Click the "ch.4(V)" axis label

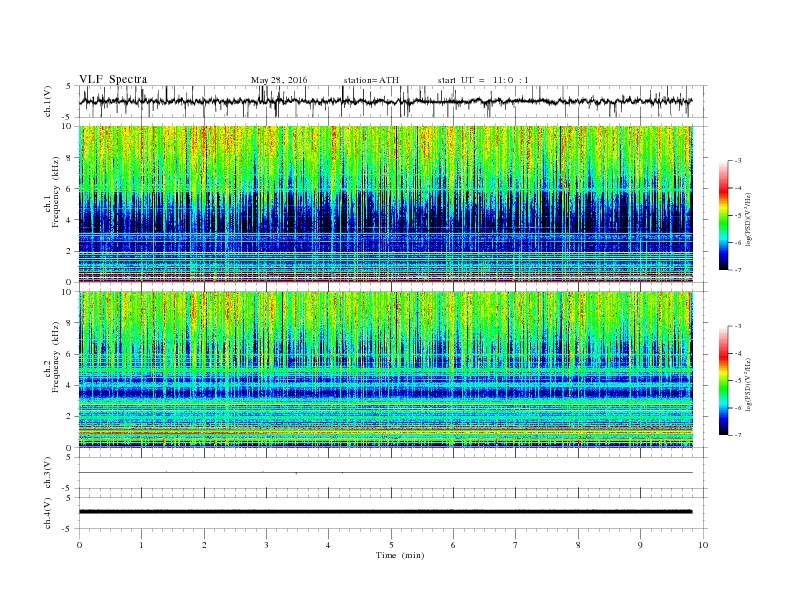point(48,513)
